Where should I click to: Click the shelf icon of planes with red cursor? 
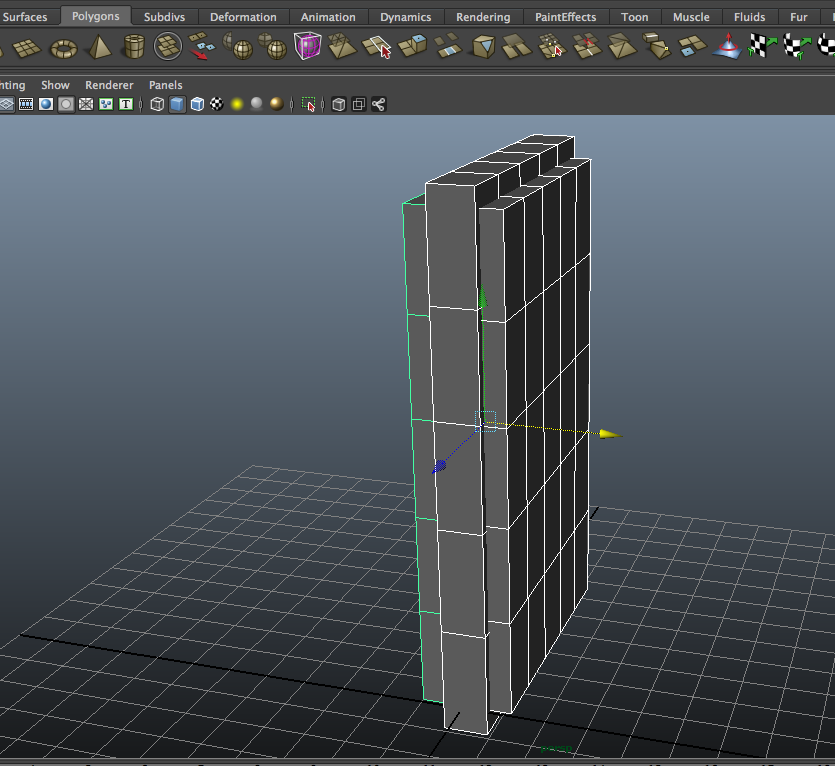click(376, 47)
